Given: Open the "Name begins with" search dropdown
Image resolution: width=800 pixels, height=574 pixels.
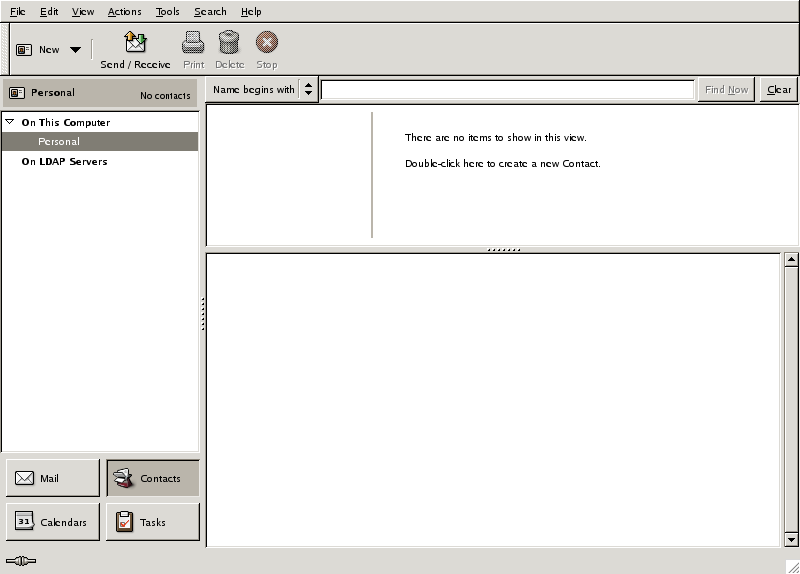Looking at the screenshot, I should (263, 90).
